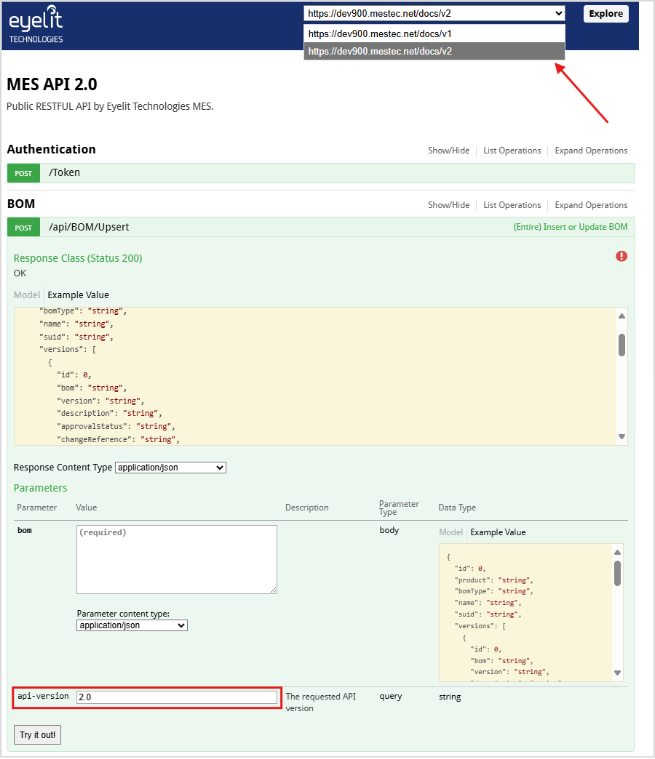The width and height of the screenshot is (655, 759).
Task: Open the docs URL dropdown selector
Action: [434, 14]
